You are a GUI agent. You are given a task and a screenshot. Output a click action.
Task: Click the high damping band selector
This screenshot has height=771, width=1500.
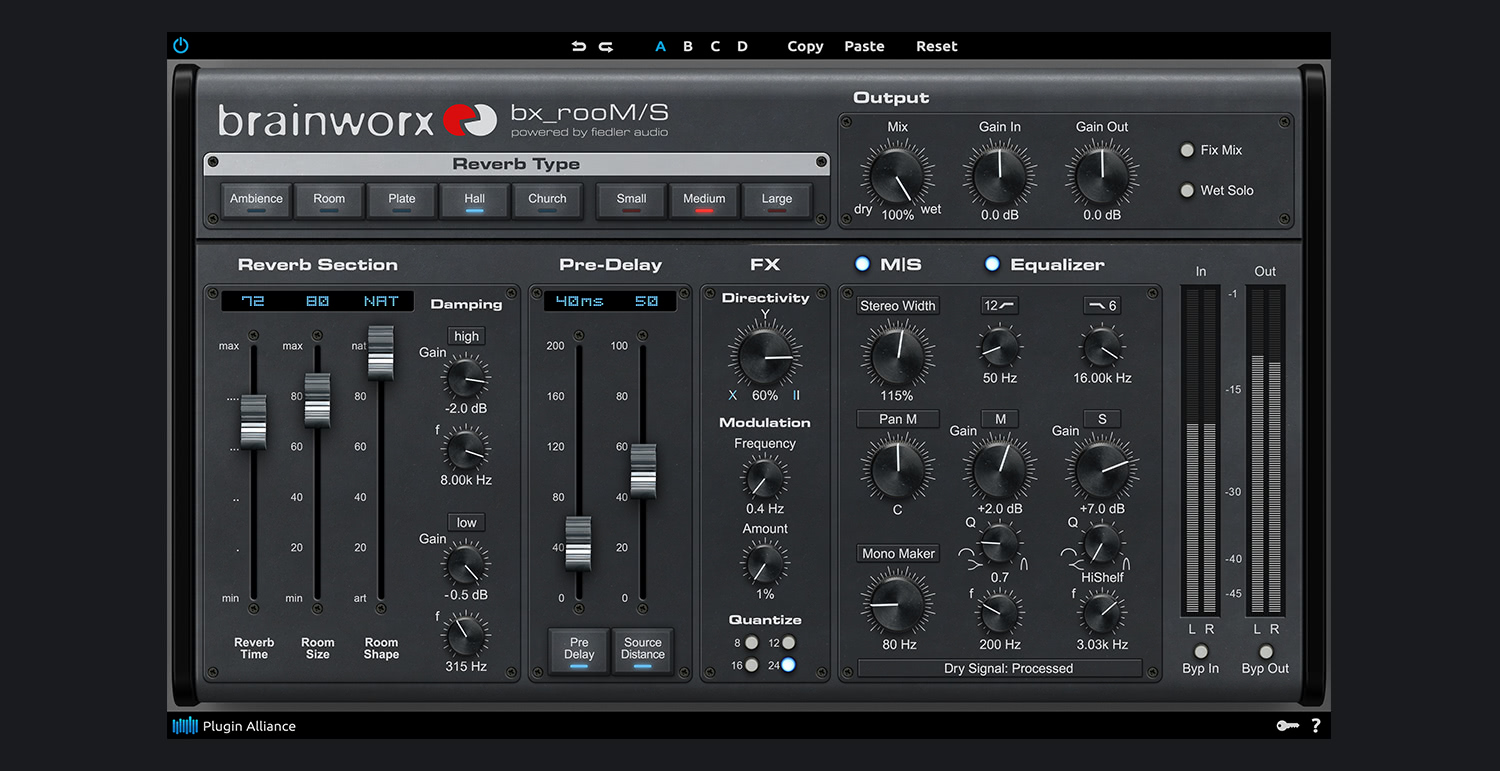pyautogui.click(x=466, y=336)
